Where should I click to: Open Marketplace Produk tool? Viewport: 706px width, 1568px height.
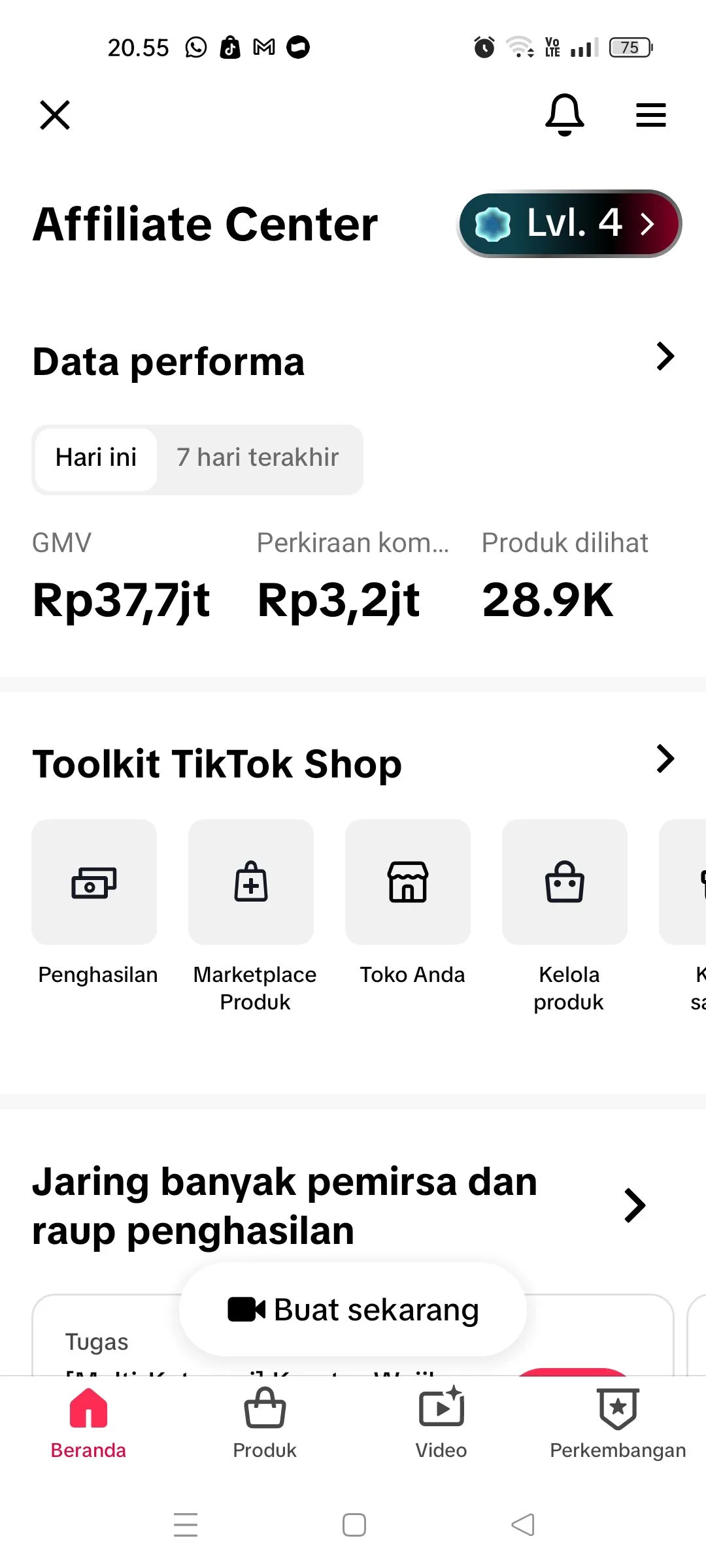point(251,882)
